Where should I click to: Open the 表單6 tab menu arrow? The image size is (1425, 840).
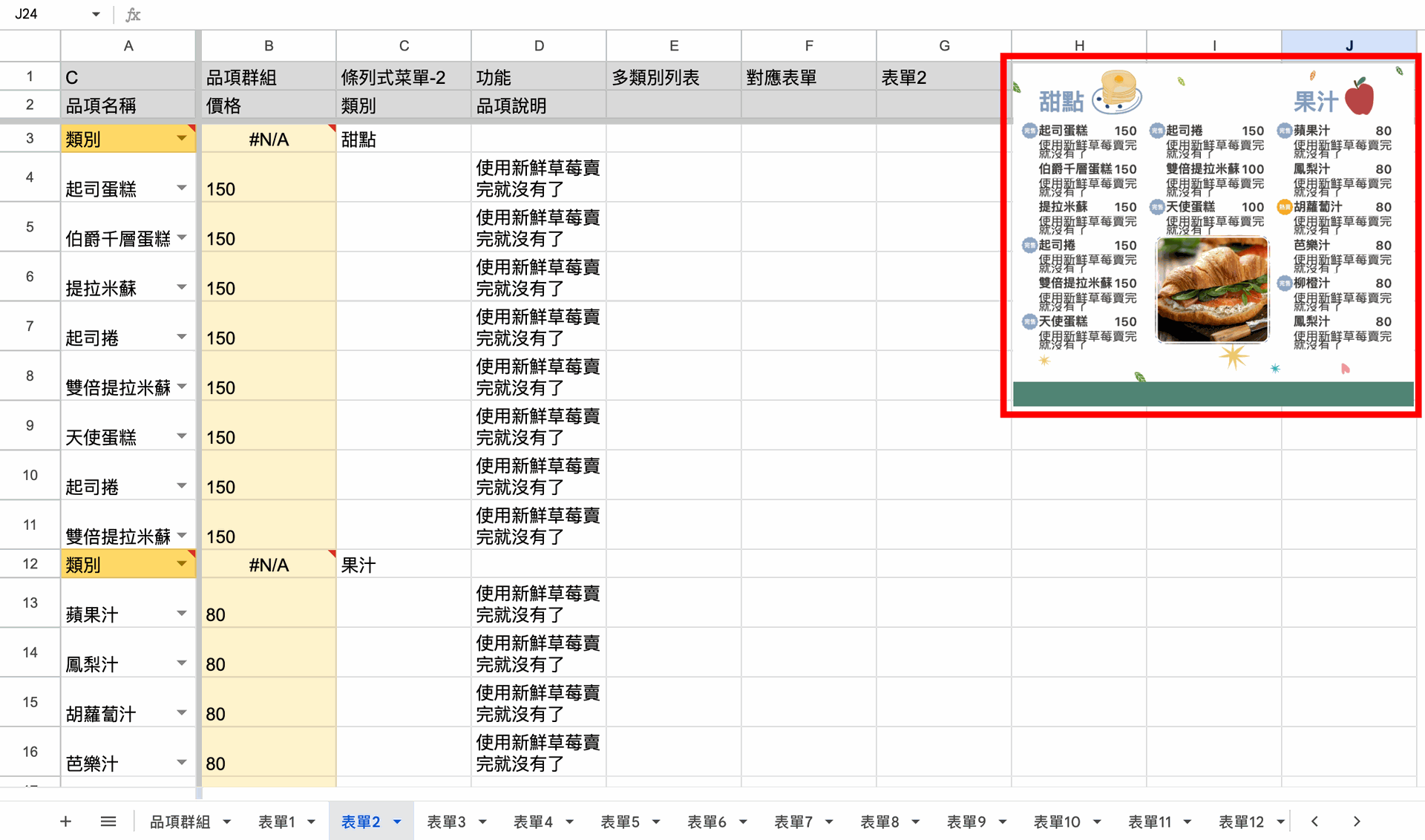743,821
